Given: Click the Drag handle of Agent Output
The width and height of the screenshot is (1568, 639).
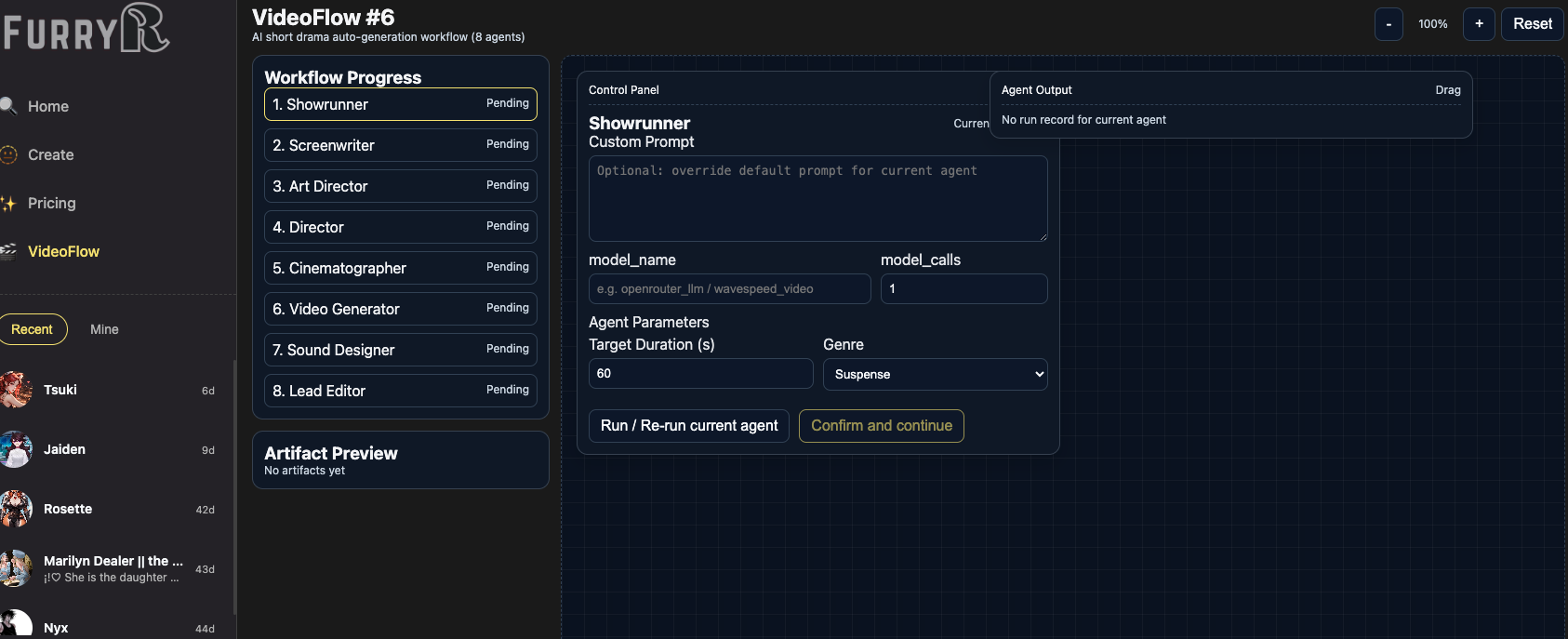Looking at the screenshot, I should pyautogui.click(x=1448, y=90).
